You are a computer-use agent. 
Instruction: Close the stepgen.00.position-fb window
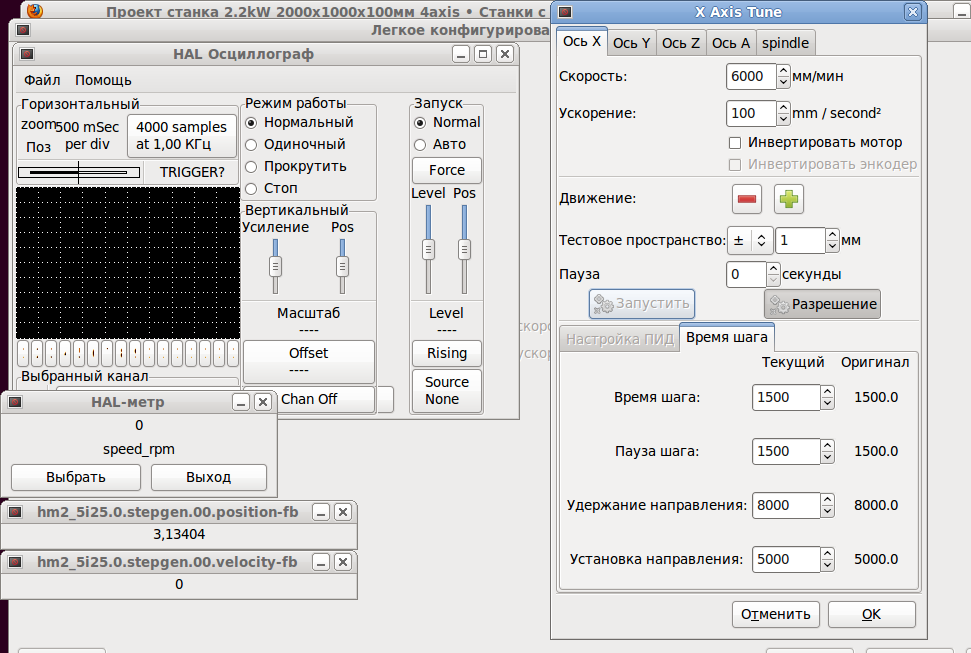tap(343, 512)
